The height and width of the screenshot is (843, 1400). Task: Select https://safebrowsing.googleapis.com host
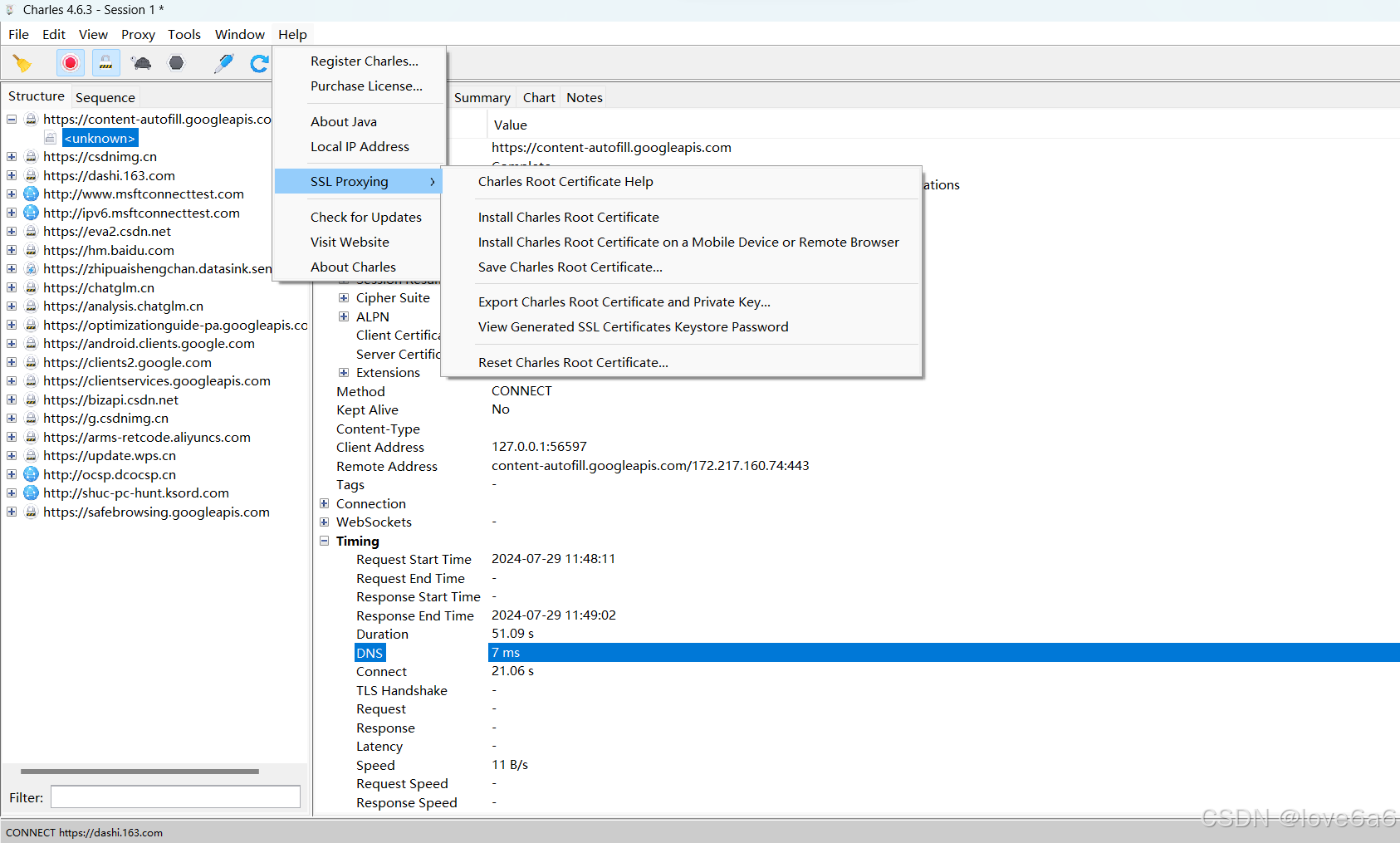[156, 512]
